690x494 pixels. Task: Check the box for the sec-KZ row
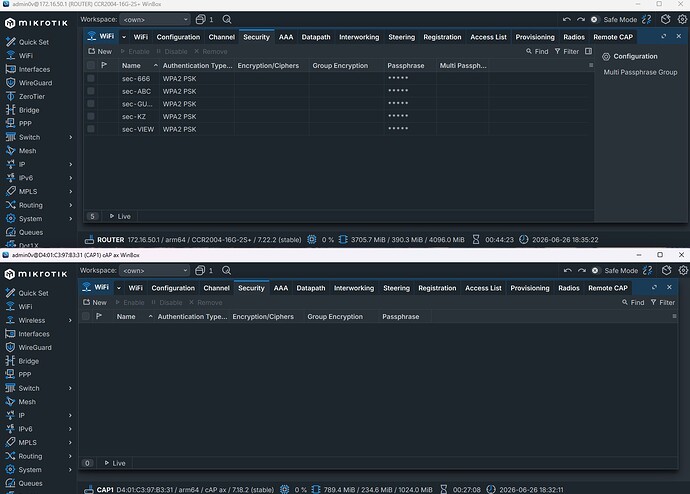91,116
